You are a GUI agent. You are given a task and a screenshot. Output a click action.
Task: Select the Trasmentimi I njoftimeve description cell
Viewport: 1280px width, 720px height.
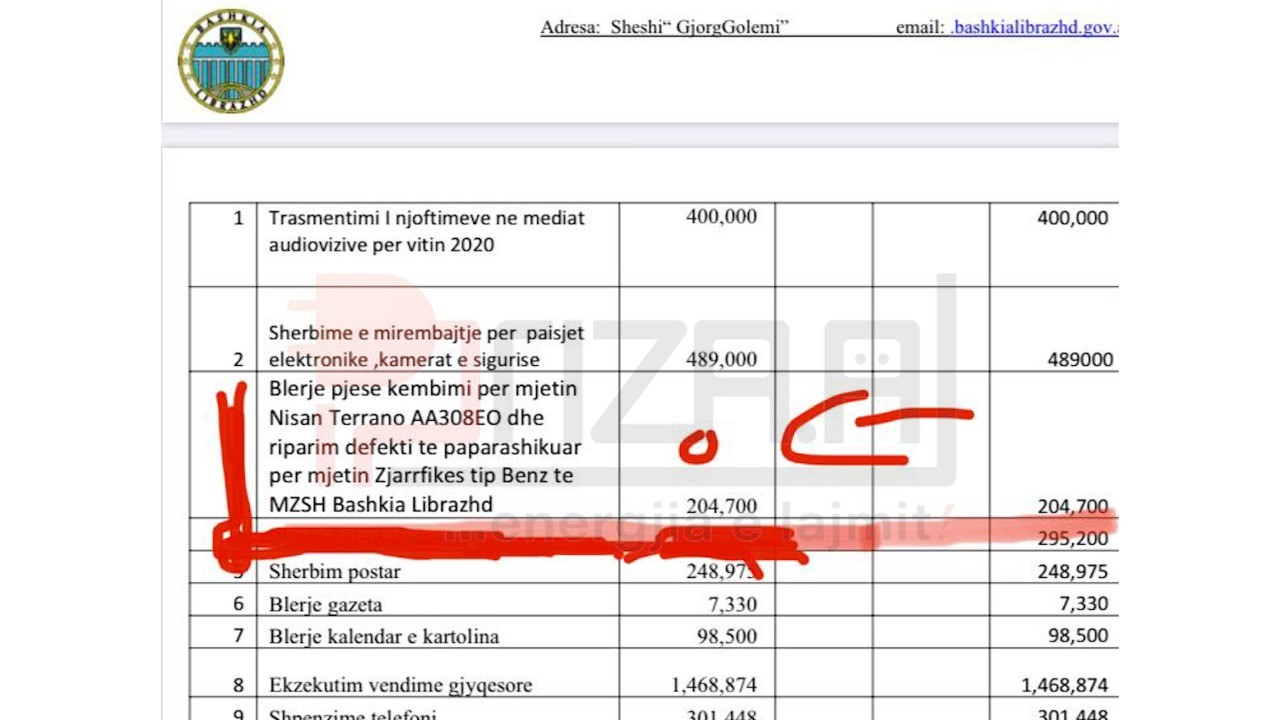tap(427, 231)
